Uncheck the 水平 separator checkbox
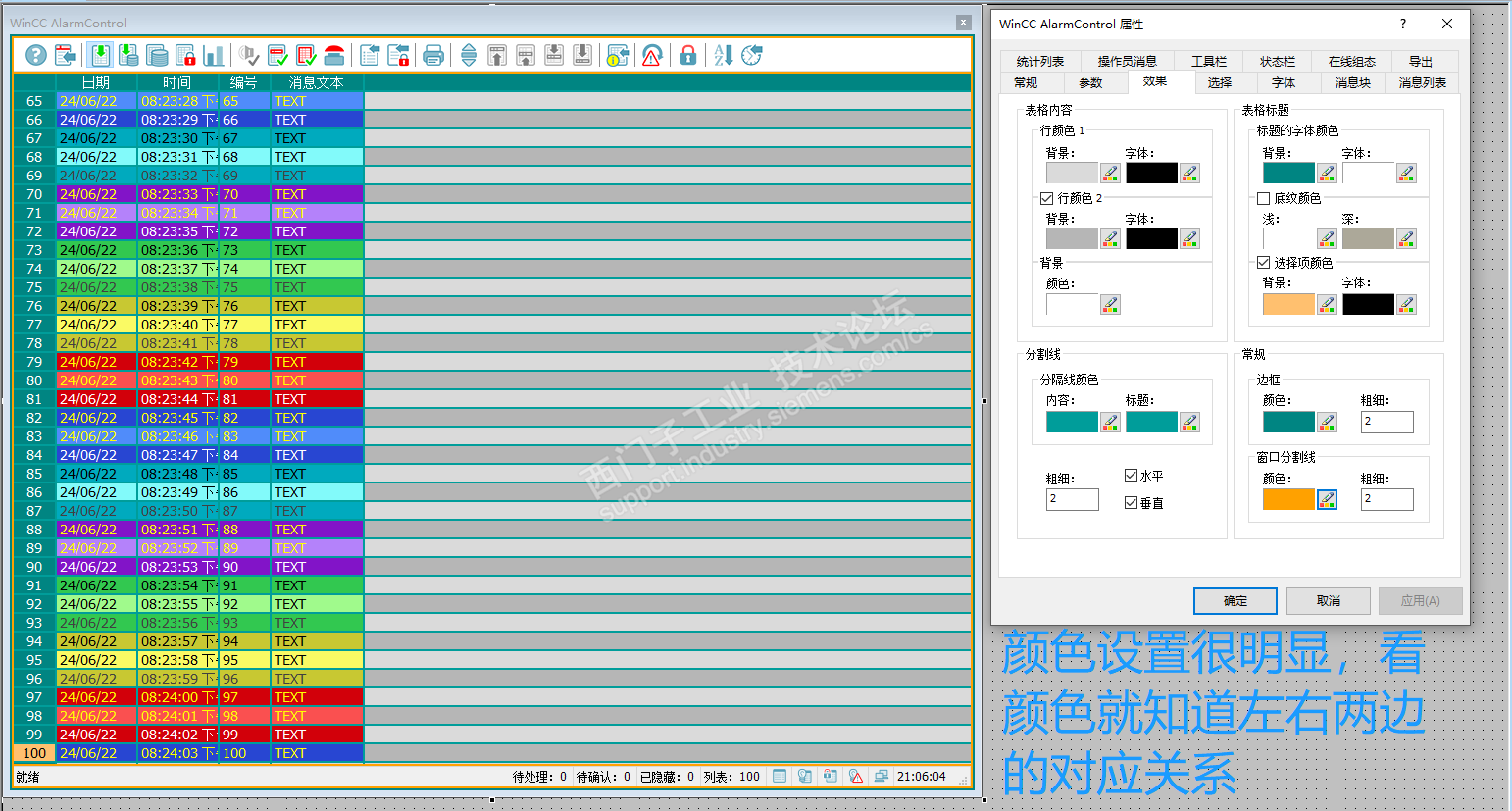1512x811 pixels. [1131, 476]
